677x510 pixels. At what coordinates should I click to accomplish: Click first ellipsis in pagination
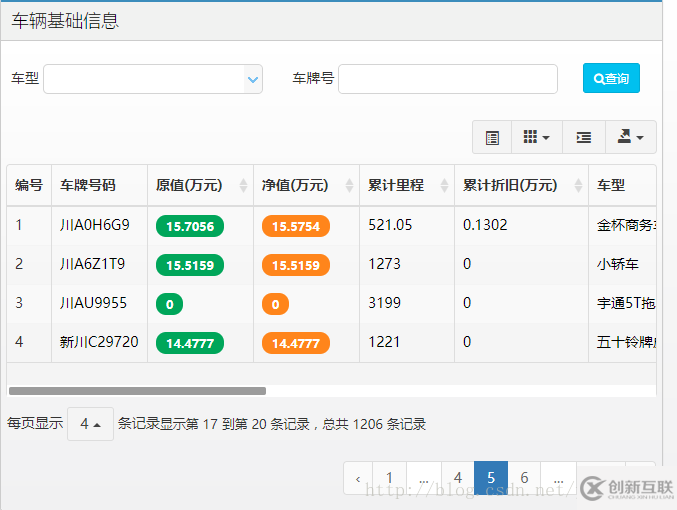tap(424, 478)
